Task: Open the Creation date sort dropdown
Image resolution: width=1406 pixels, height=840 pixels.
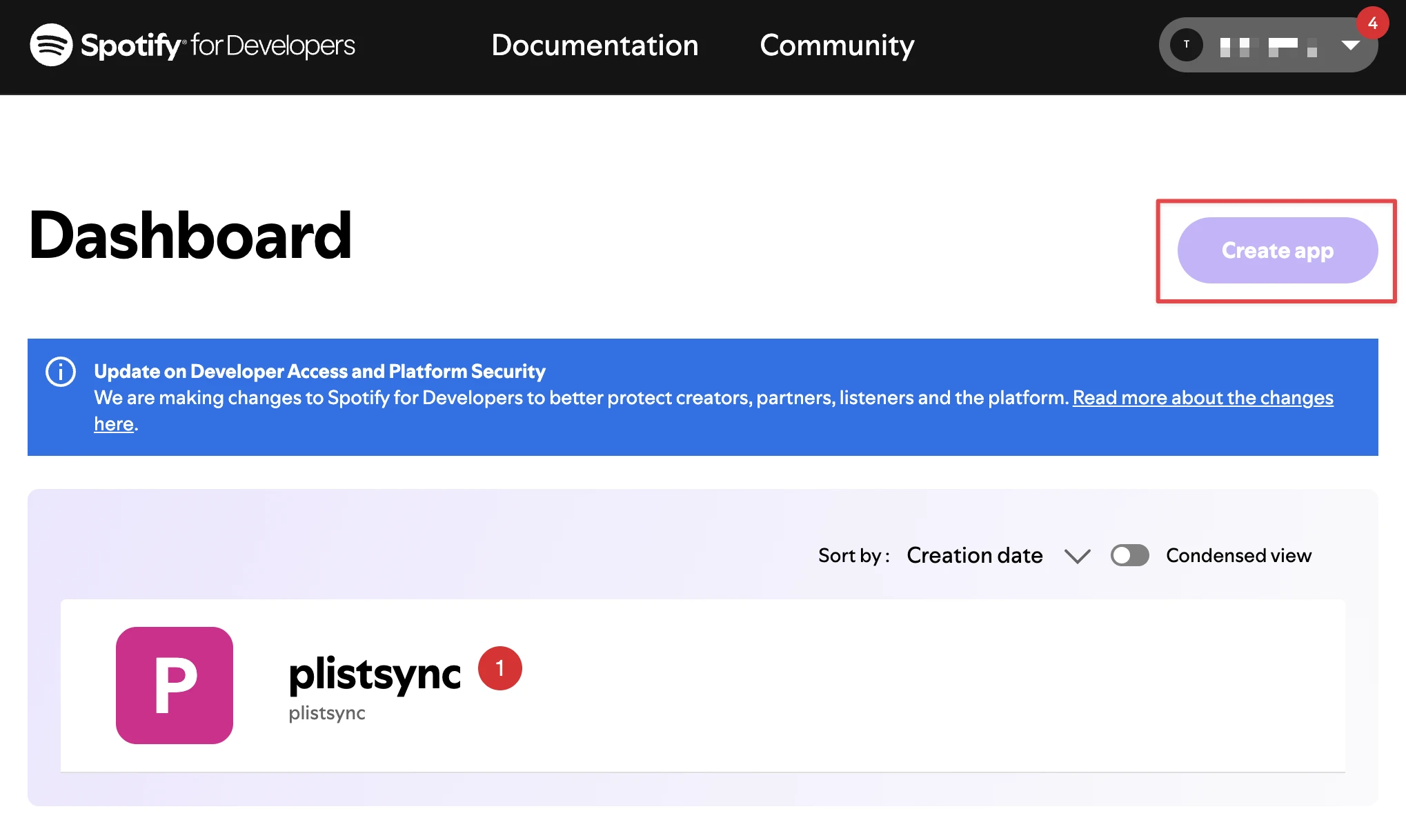Action: 998,556
